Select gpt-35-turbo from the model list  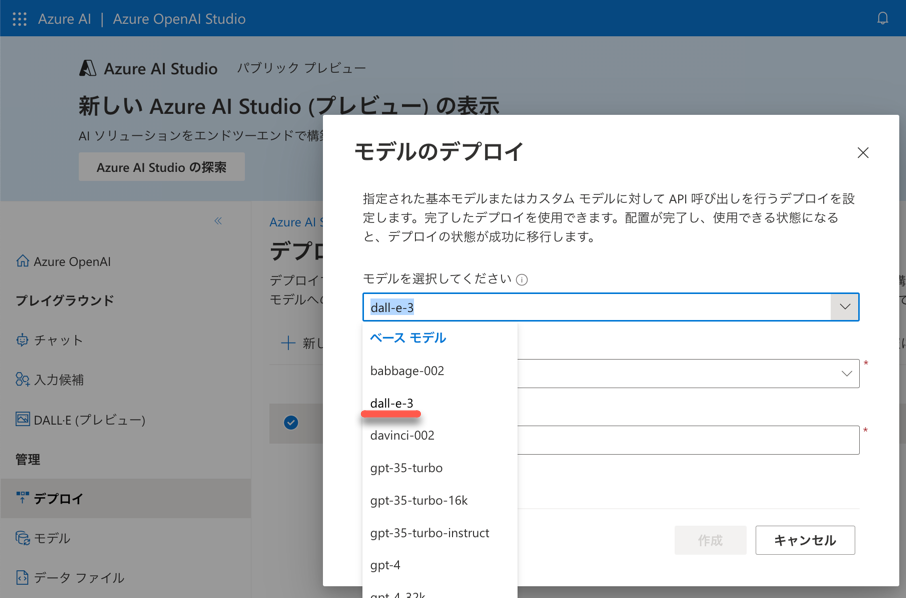pyautogui.click(x=406, y=468)
